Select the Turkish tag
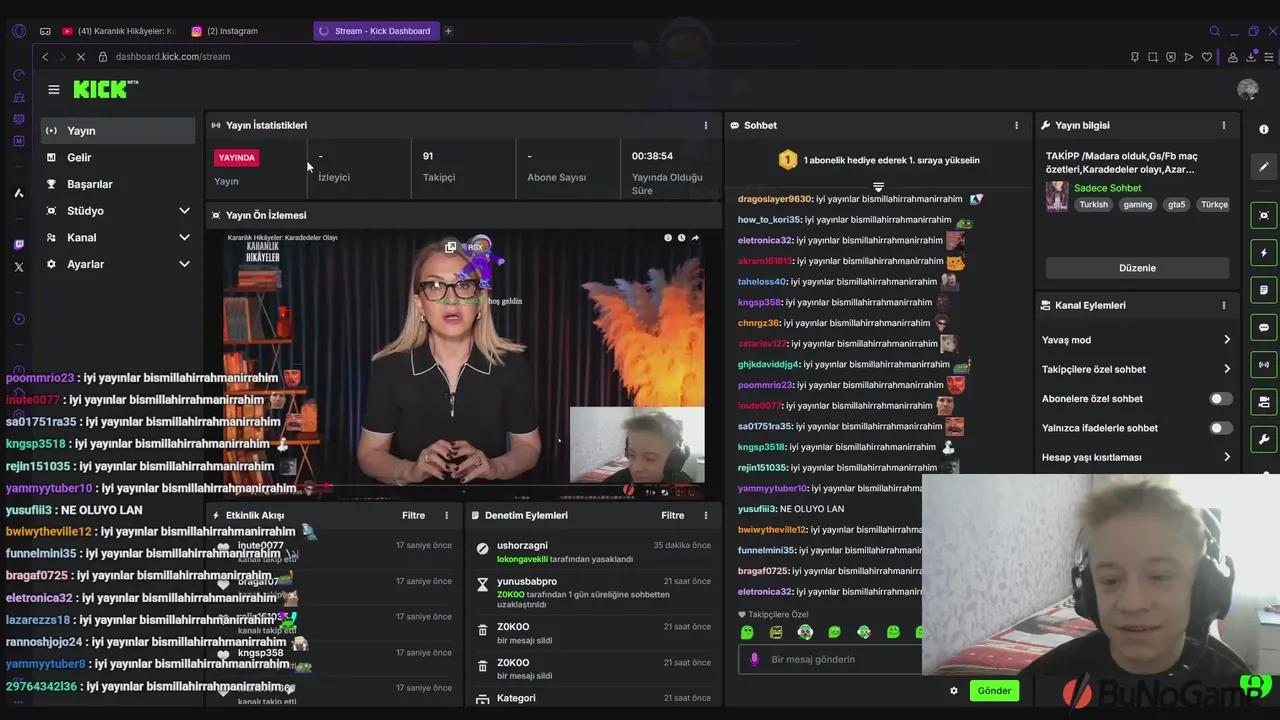Image resolution: width=1280 pixels, height=720 pixels. pos(1093,204)
